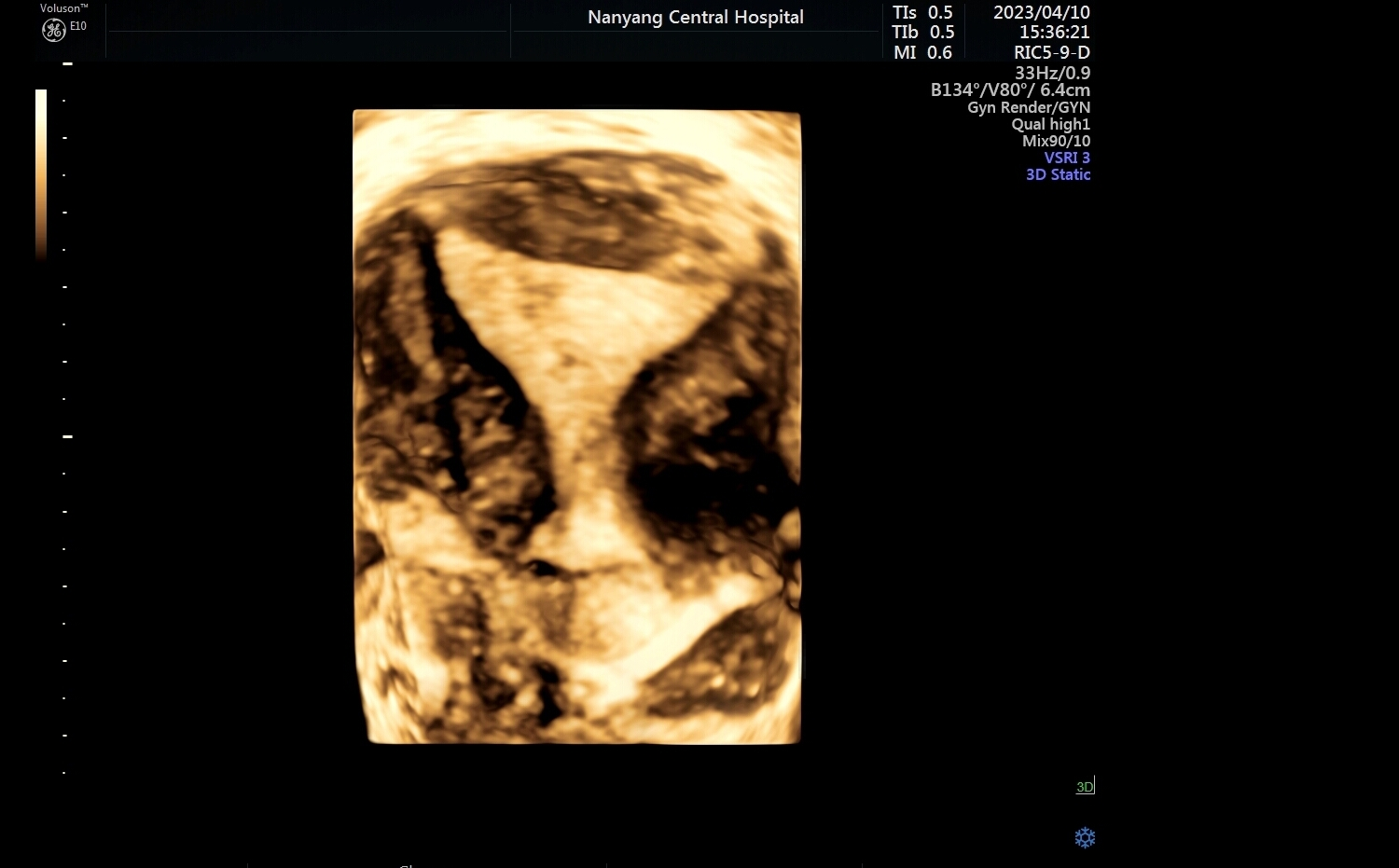This screenshot has width=1399, height=868.
Task: Click the B134°/V80°/ 6.4cm angle readout
Action: [x=1010, y=90]
